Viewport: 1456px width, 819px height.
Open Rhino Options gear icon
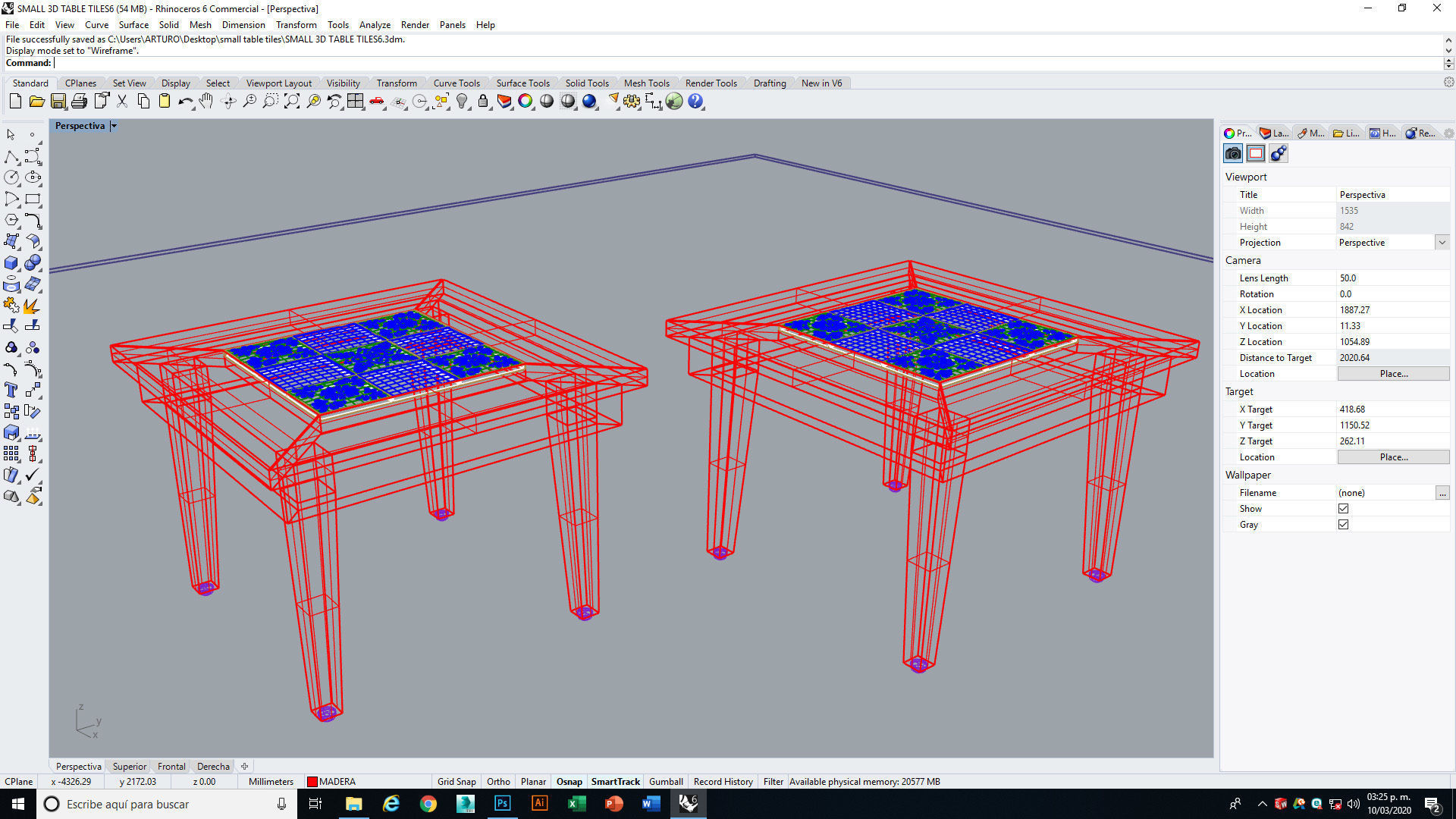pyautogui.click(x=632, y=102)
